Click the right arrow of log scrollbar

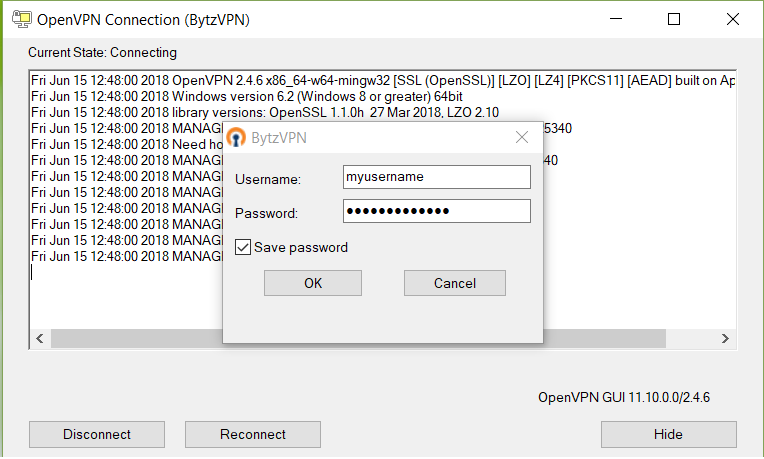click(x=725, y=338)
